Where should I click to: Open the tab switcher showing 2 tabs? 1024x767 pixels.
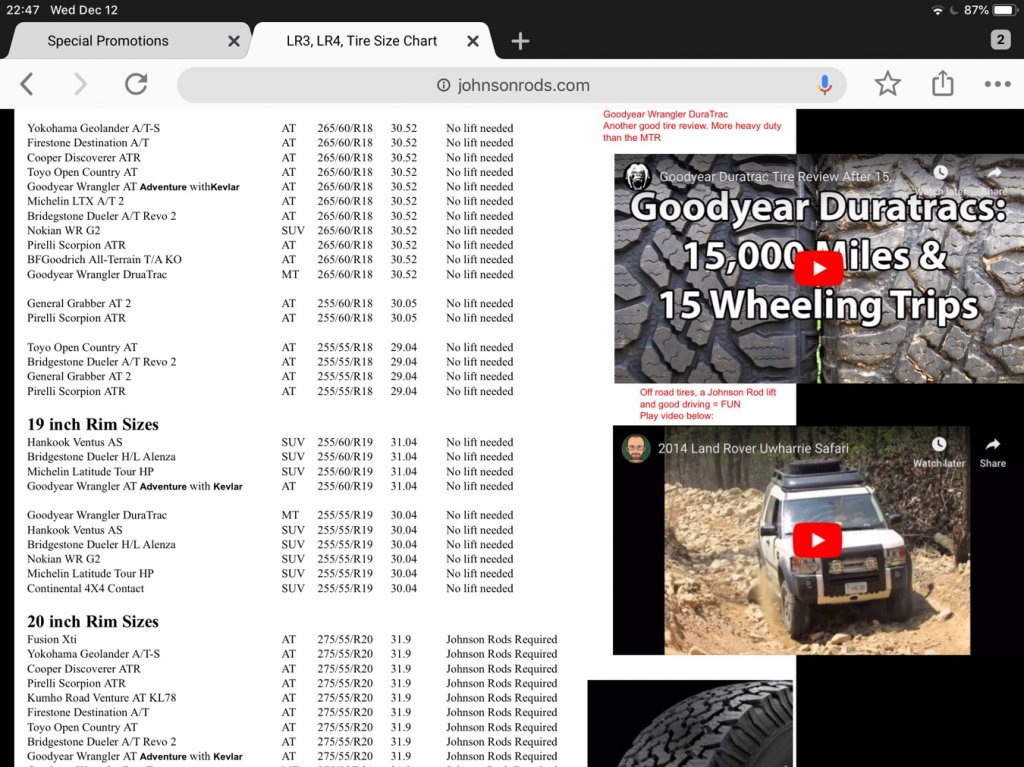(1000, 40)
